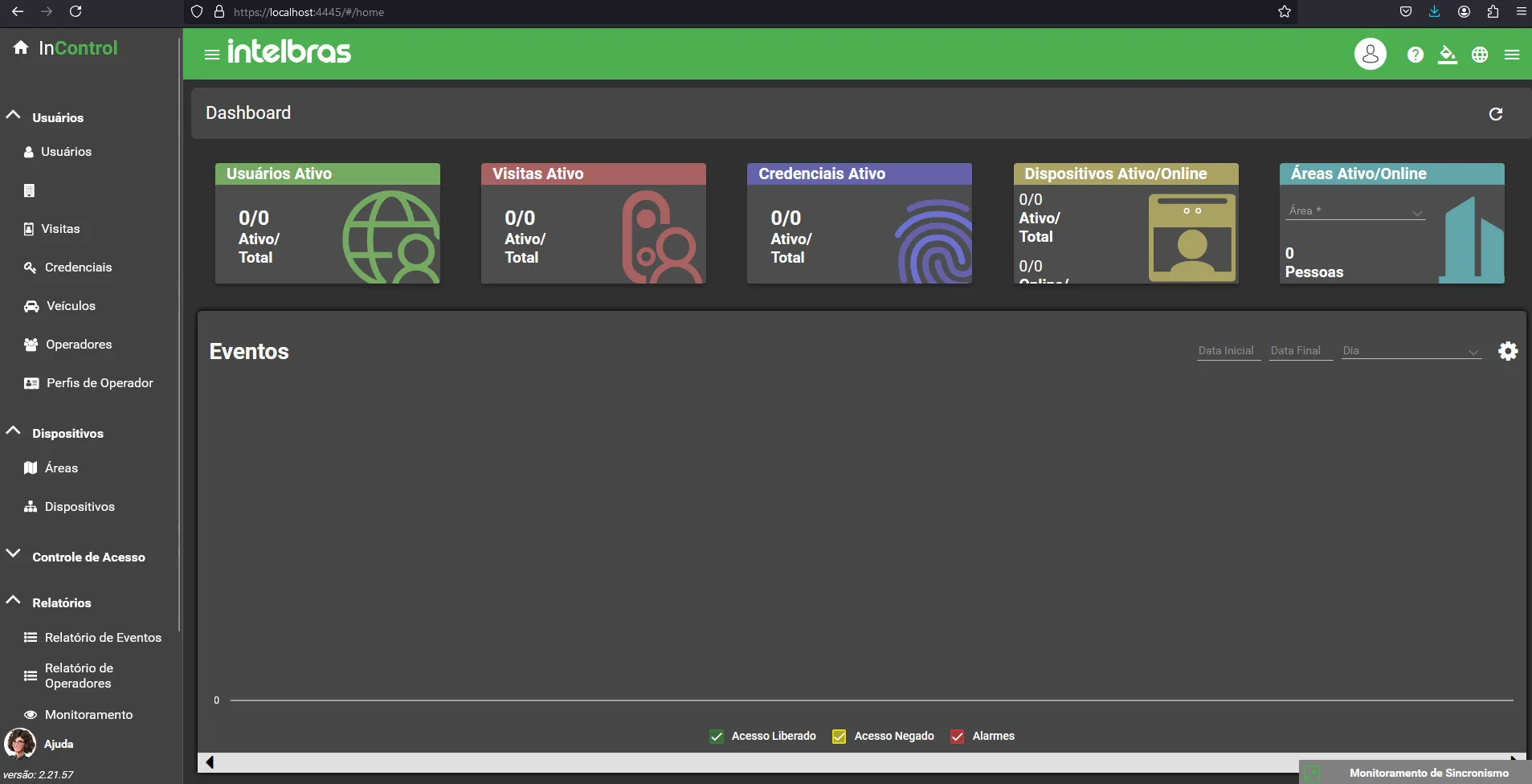Open Monitoramento de Sincronismo panel
1532x784 pixels.
pos(1428,773)
